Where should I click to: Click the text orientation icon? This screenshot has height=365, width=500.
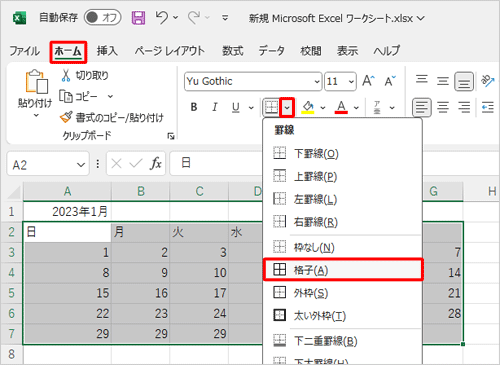[488, 81]
